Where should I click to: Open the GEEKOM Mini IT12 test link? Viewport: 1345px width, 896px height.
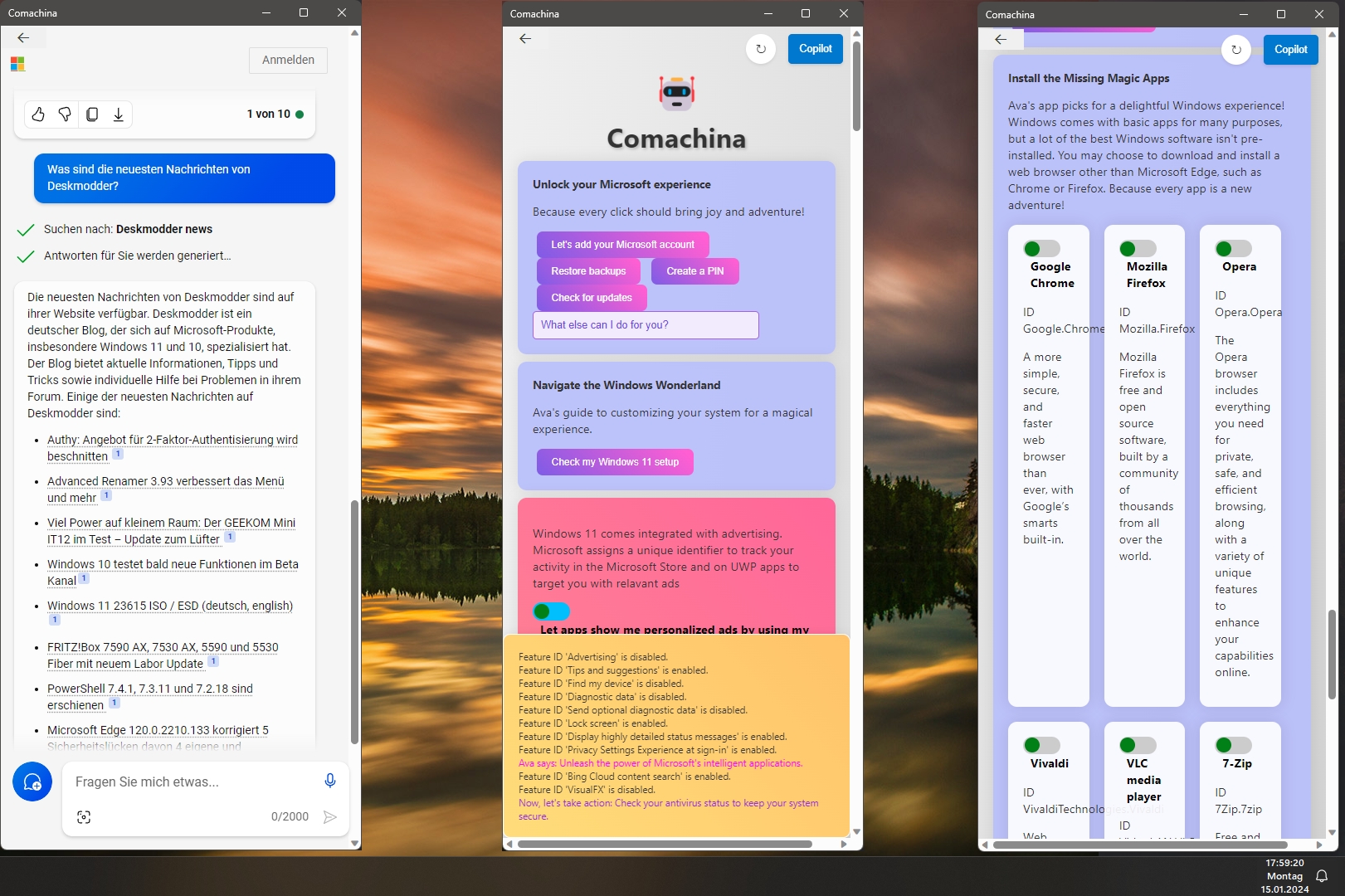(x=171, y=531)
